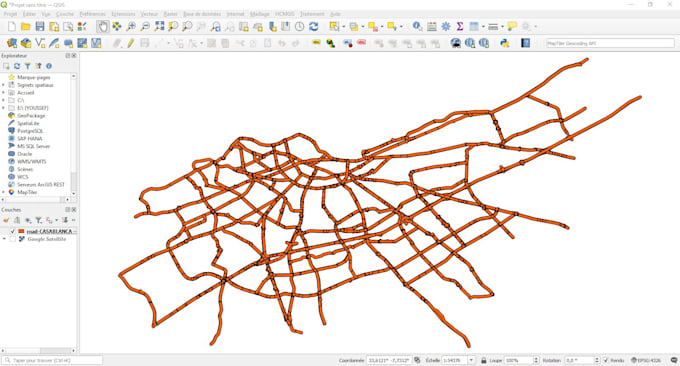The width and height of the screenshot is (680, 366).
Task: Open the Traitement menu
Action: [312, 14]
